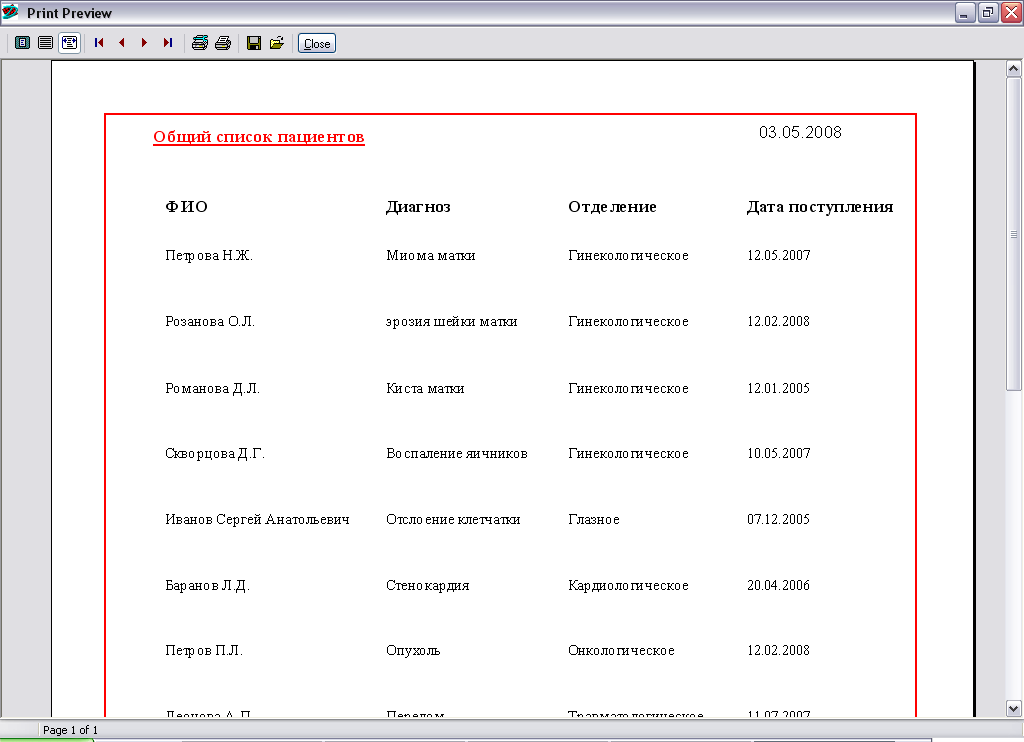Restore down the Print Preview window
Viewport: 1024px width, 742px height.
988,12
